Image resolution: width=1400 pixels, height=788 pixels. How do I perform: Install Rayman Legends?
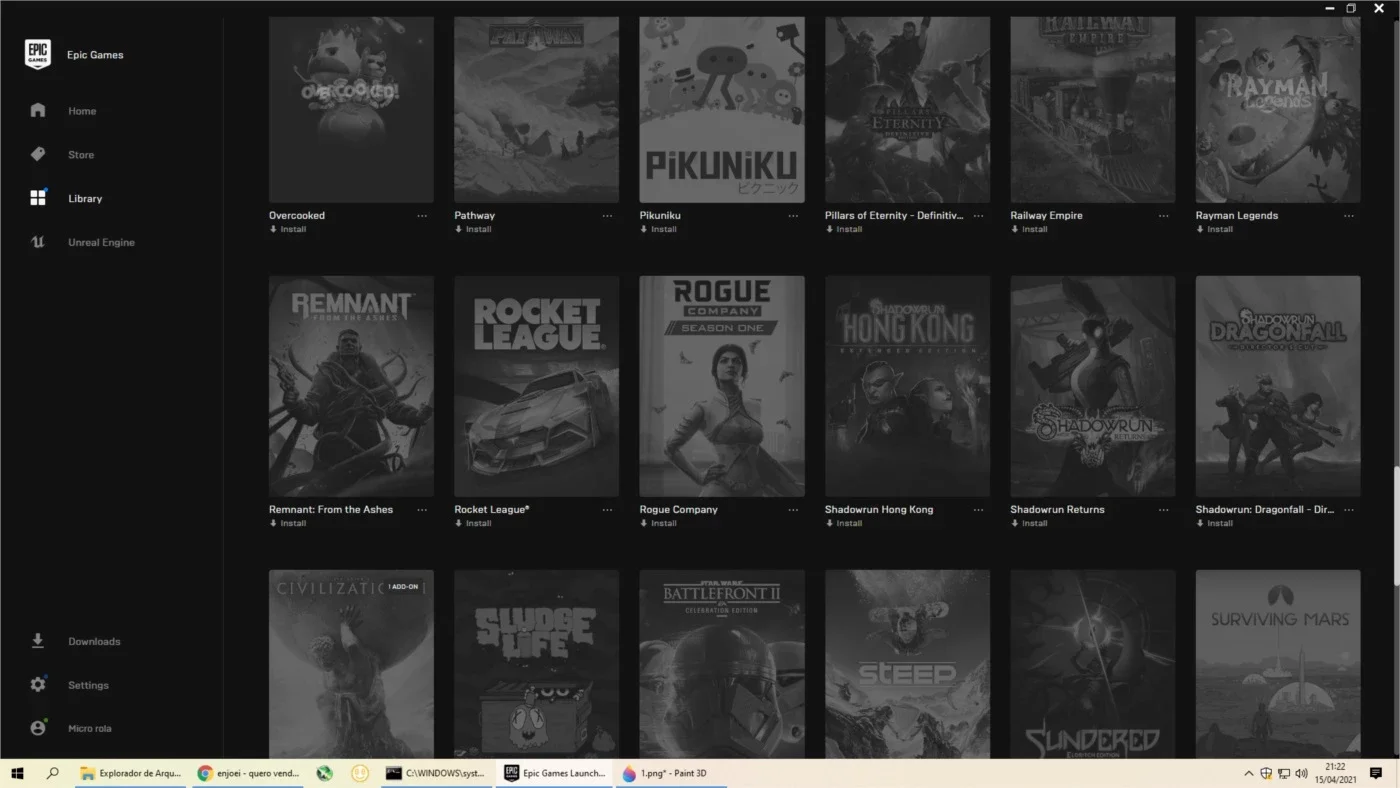click(x=1215, y=230)
